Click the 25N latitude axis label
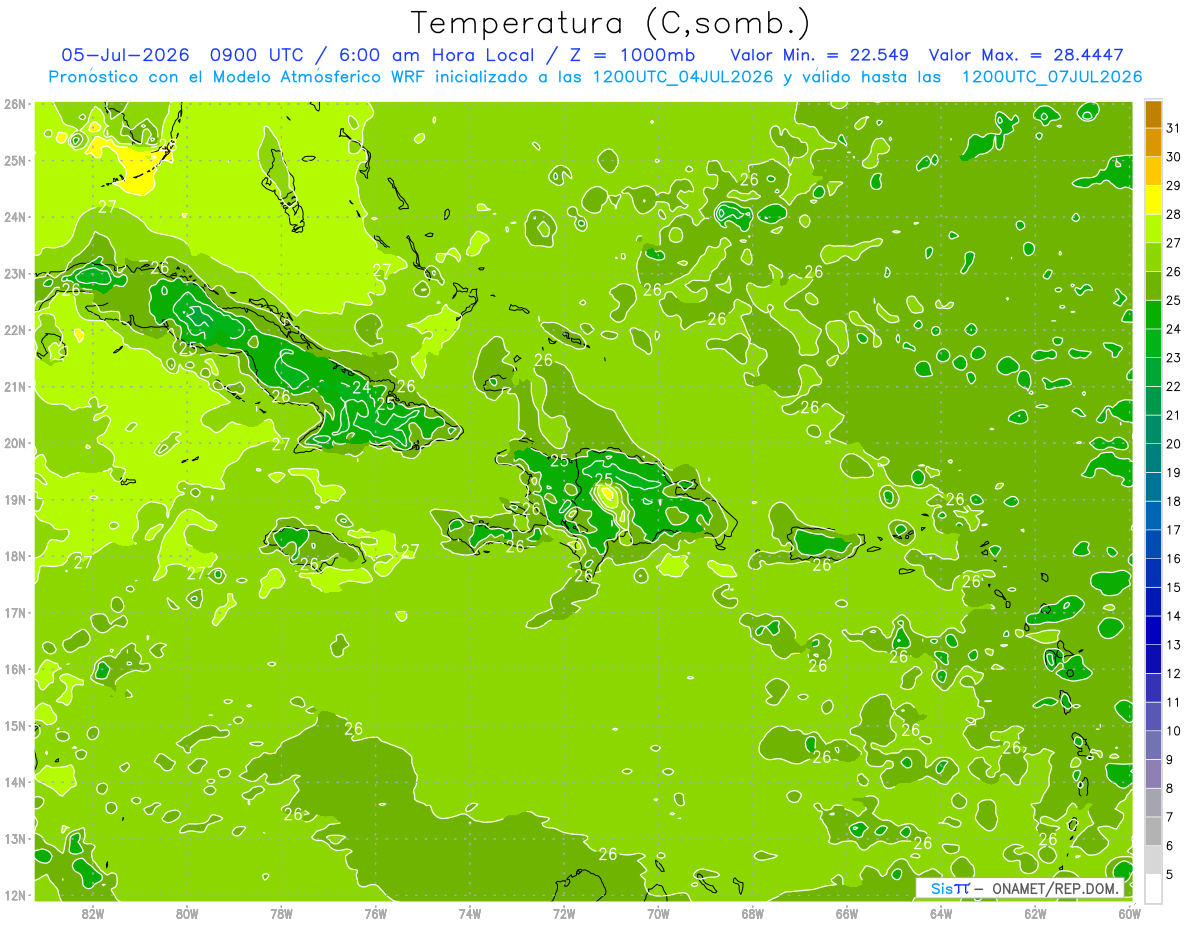Image resolution: width=1200 pixels, height=927 pixels. [x=14, y=160]
